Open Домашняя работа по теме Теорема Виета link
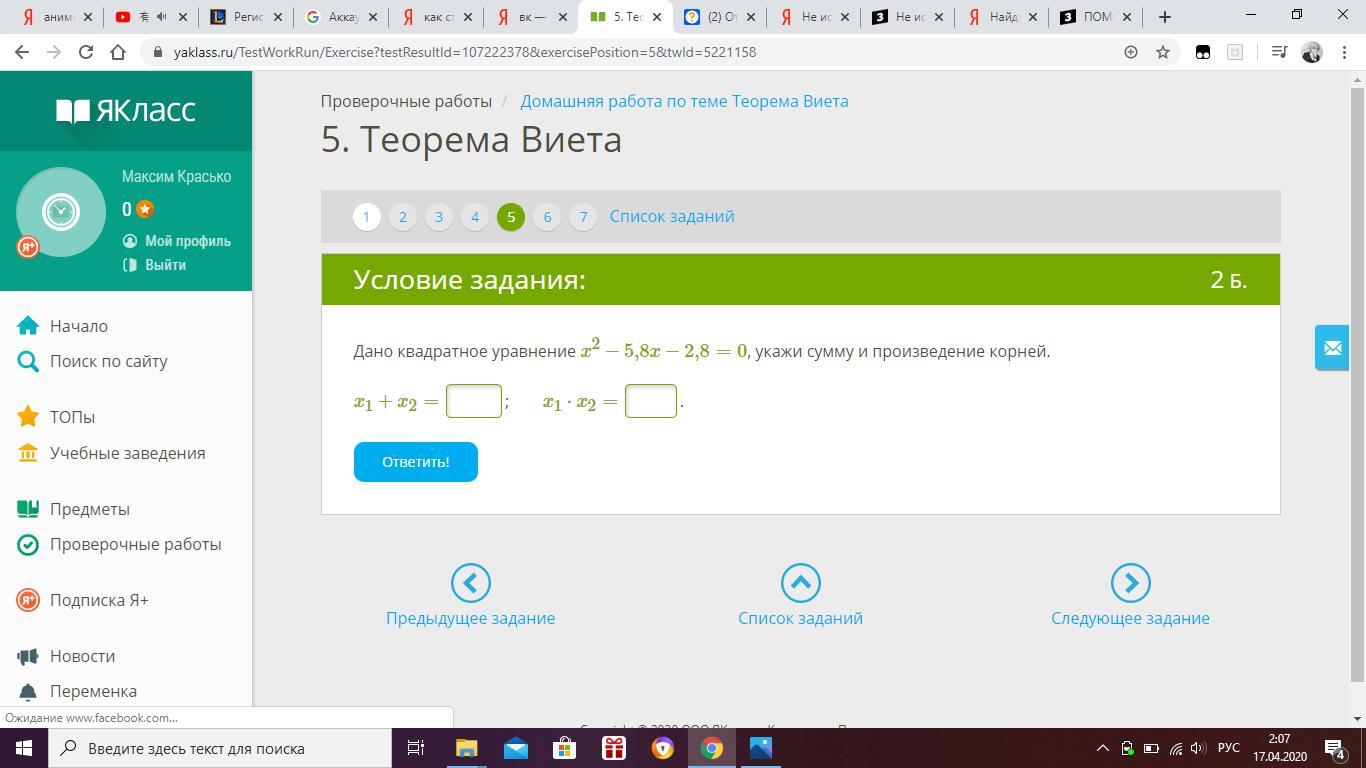The width and height of the screenshot is (1366, 768). (684, 101)
